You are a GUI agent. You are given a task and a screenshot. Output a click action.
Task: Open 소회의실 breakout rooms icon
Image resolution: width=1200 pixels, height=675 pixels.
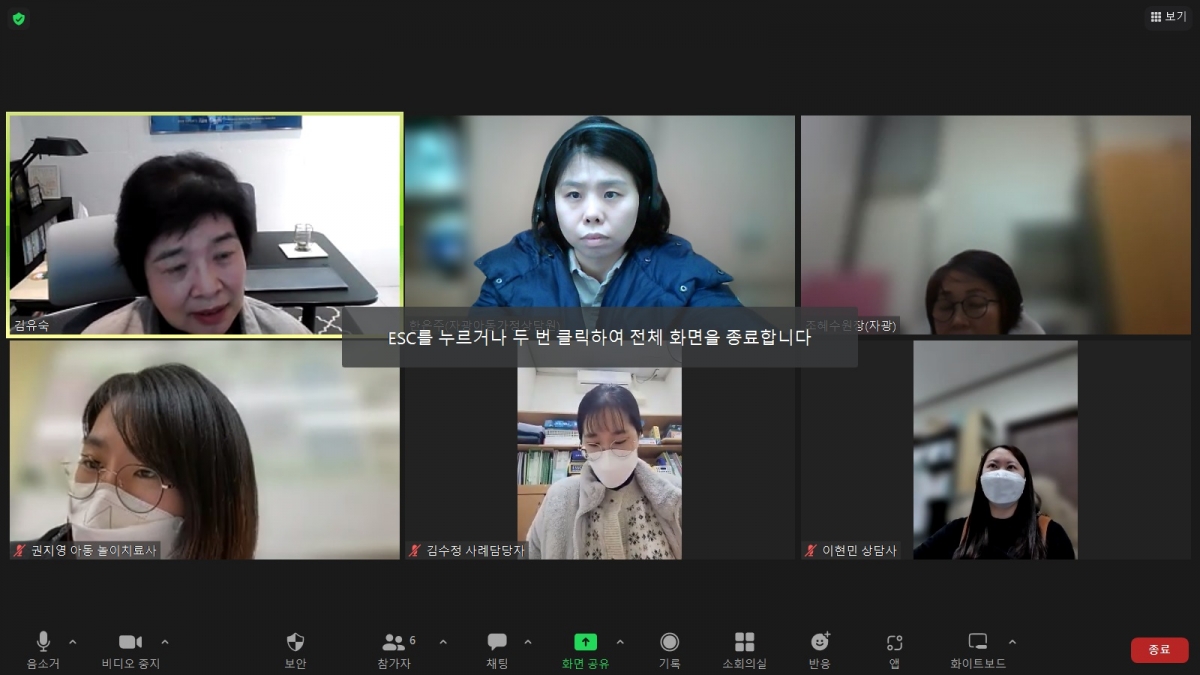[744, 642]
